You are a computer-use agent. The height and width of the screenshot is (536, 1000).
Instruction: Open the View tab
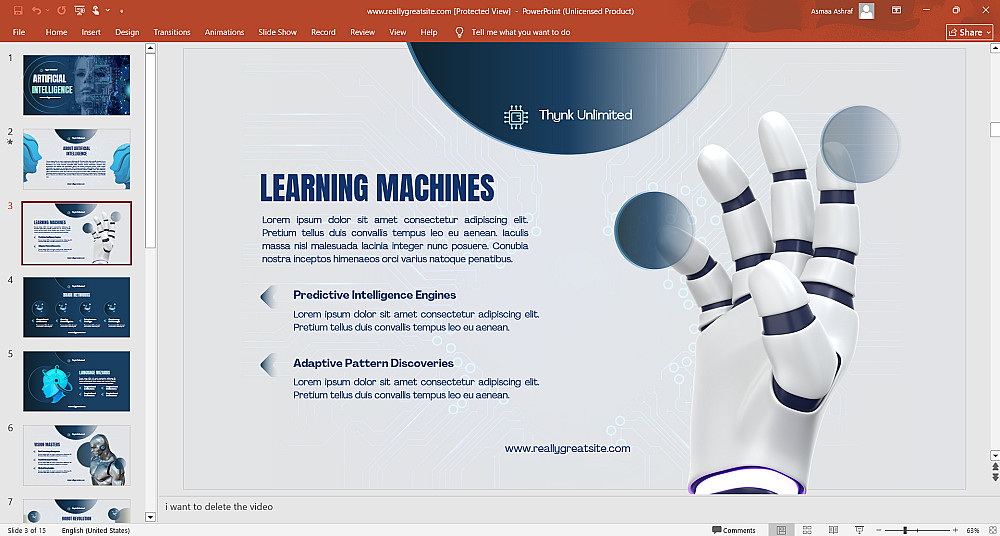397,32
